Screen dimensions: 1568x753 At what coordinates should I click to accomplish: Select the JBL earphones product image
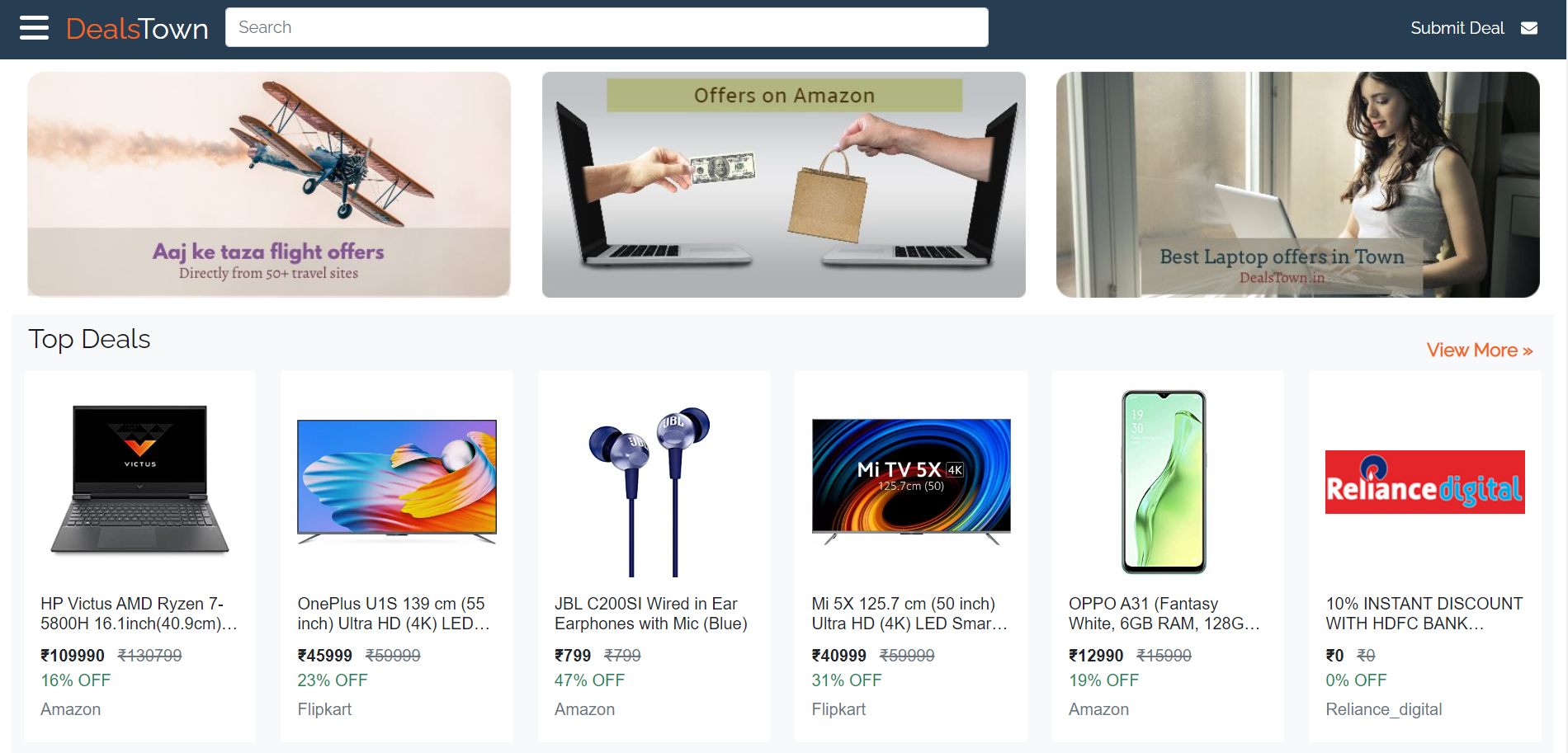649,491
